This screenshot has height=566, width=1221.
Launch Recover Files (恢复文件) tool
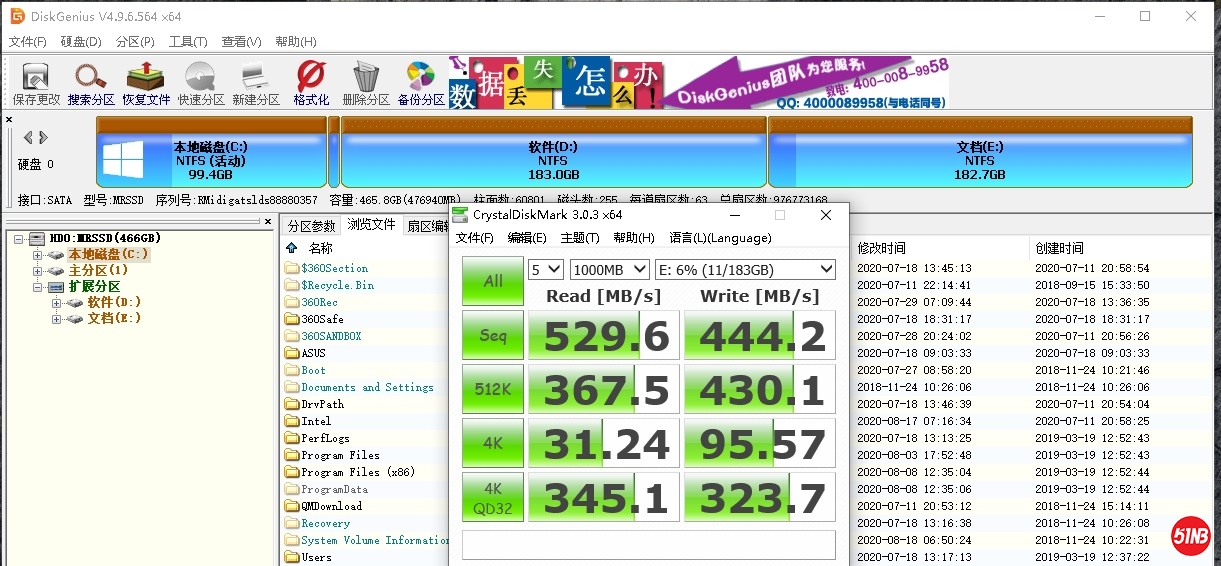146,82
